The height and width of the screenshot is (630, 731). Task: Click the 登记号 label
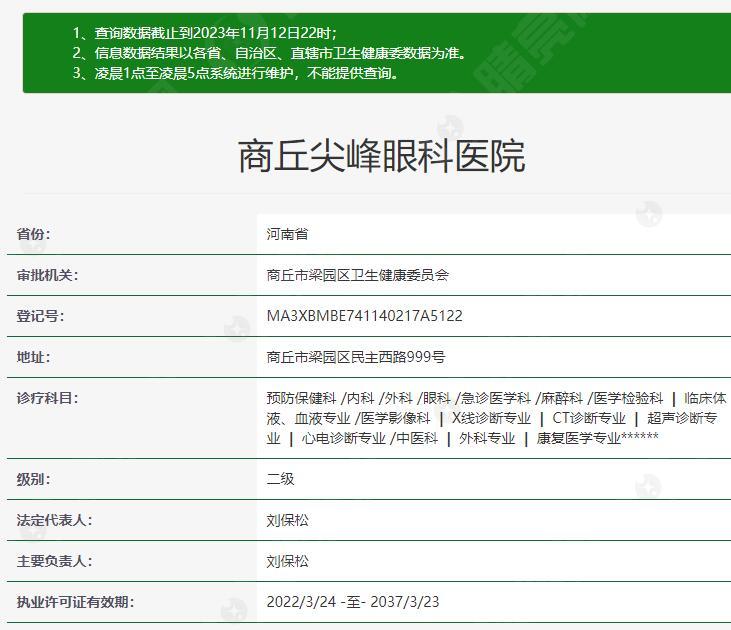point(41,316)
